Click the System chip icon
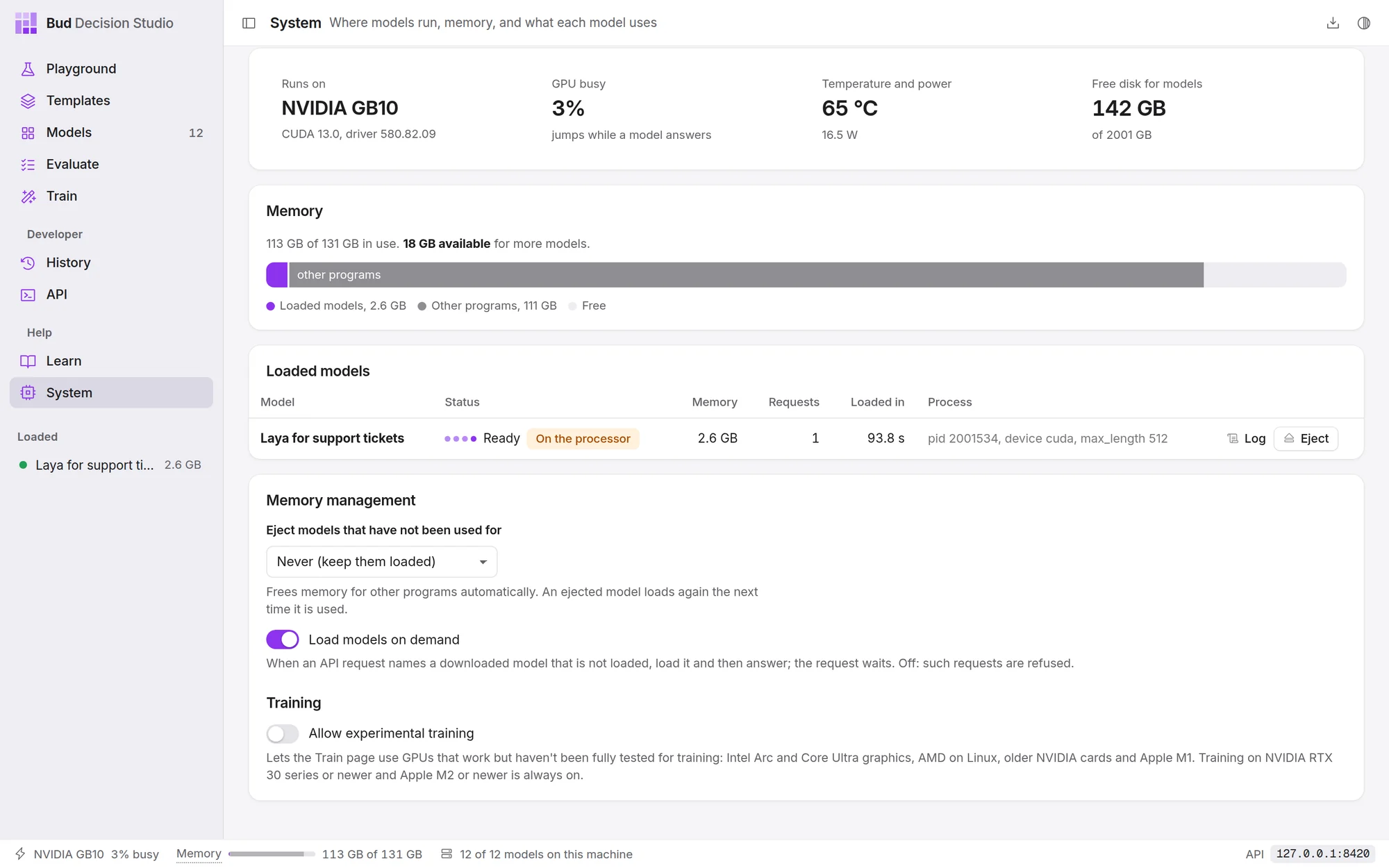This screenshot has height=868, width=1389. pos(28,393)
